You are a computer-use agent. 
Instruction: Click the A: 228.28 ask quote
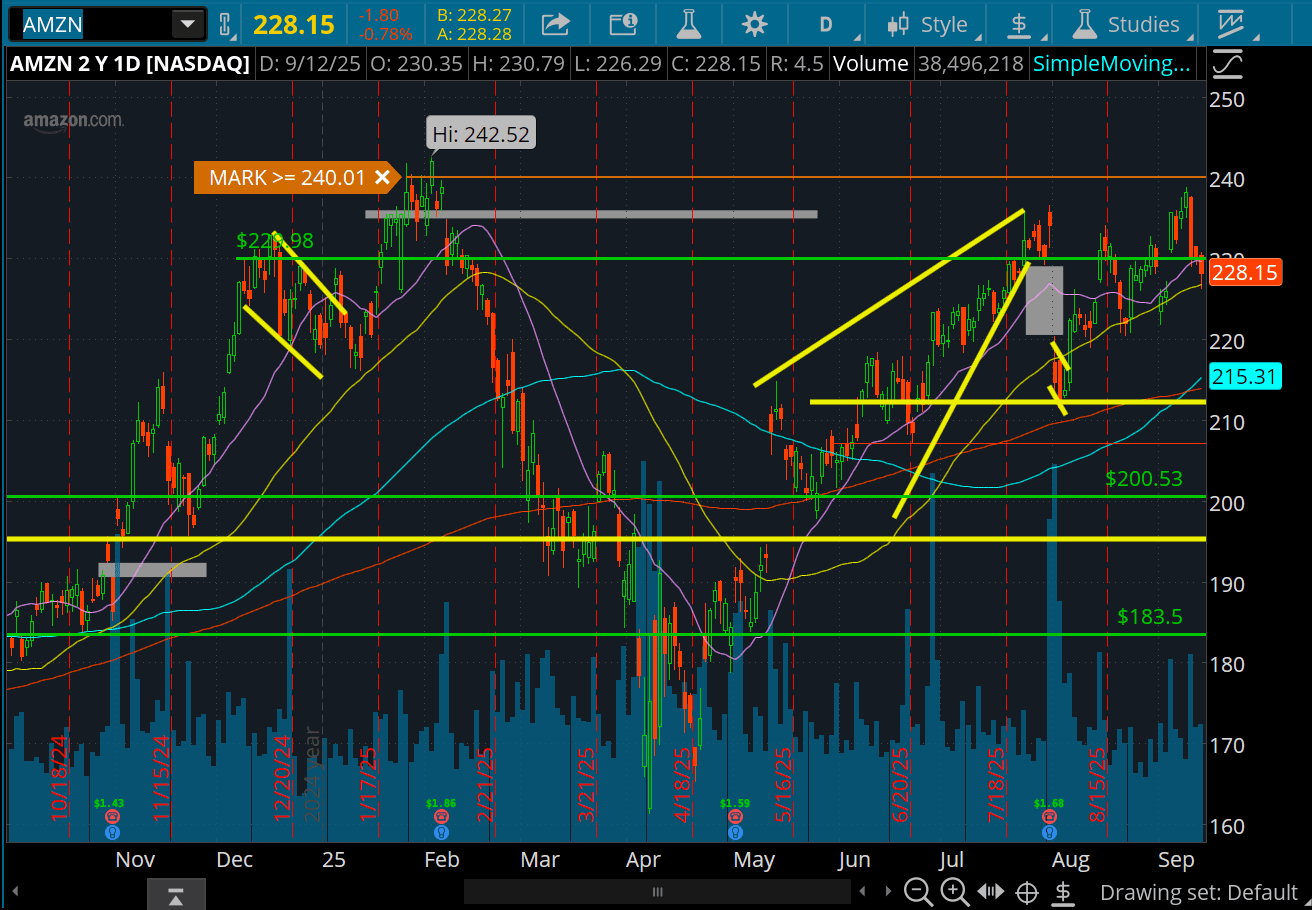474,33
